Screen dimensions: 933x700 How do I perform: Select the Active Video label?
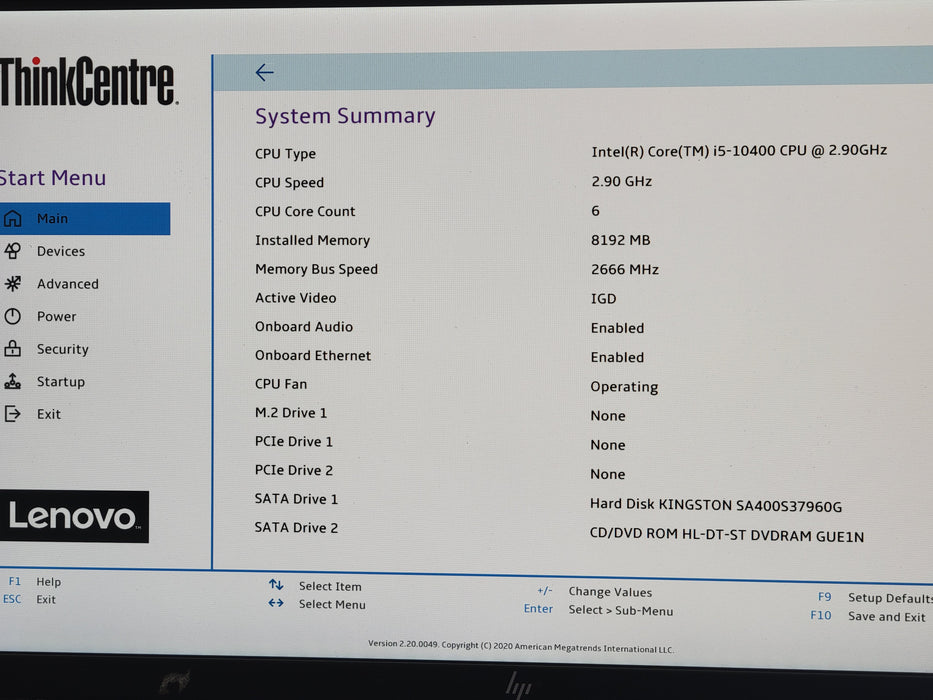coord(295,298)
